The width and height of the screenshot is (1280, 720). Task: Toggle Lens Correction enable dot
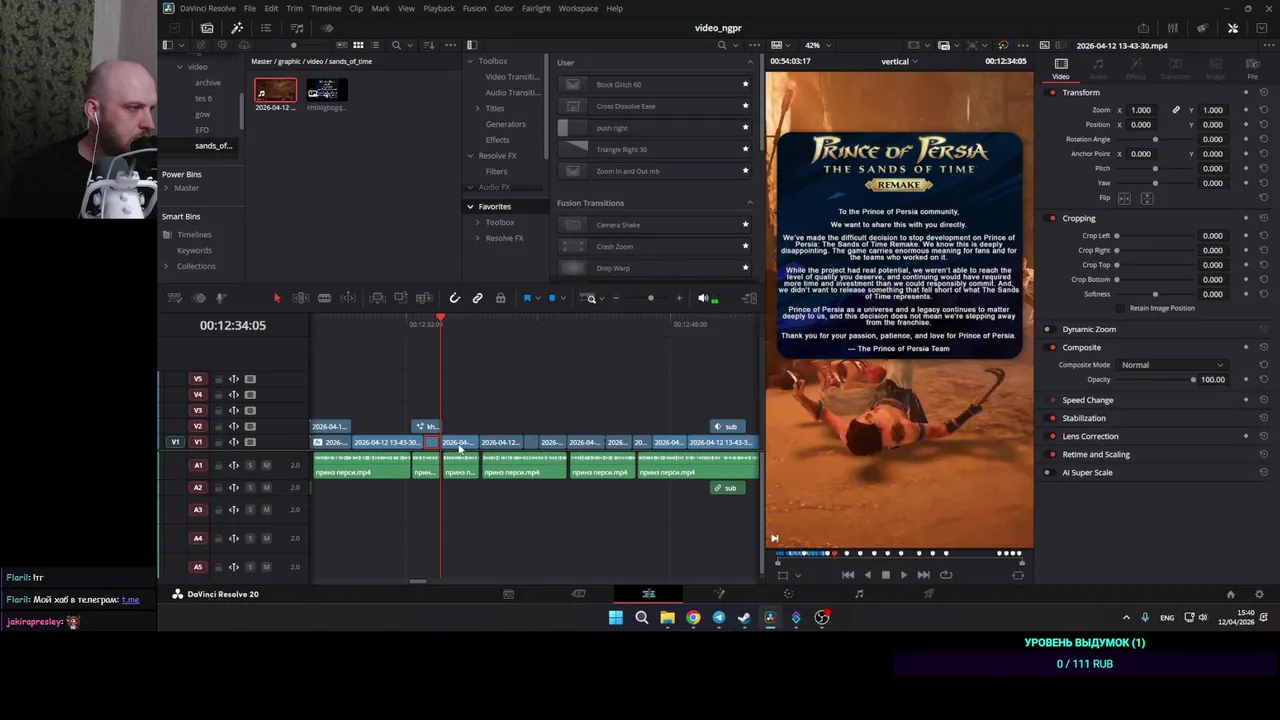pyautogui.click(x=1052, y=436)
